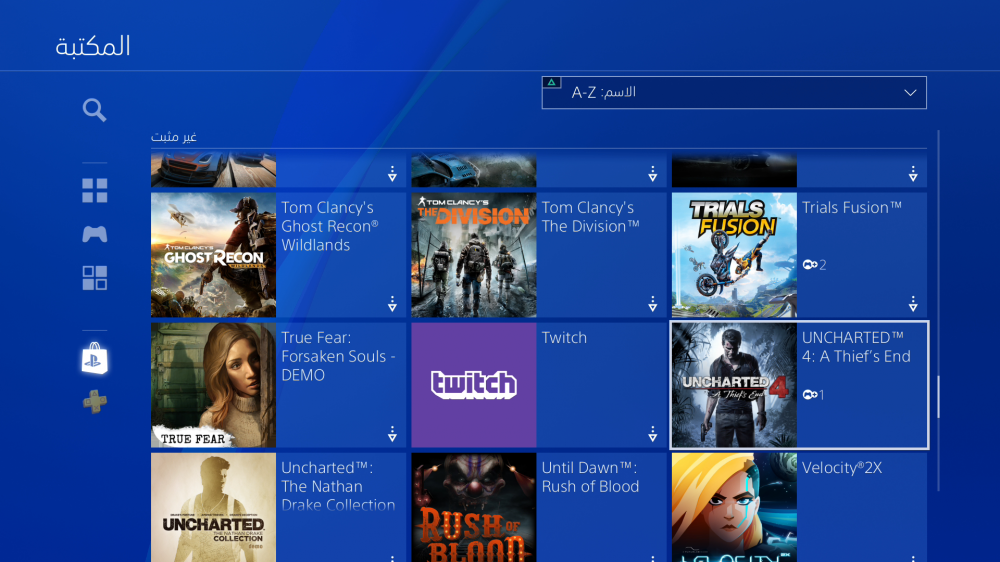Open the A-Z name sort dropdown
The height and width of the screenshot is (562, 1000).
click(x=733, y=93)
